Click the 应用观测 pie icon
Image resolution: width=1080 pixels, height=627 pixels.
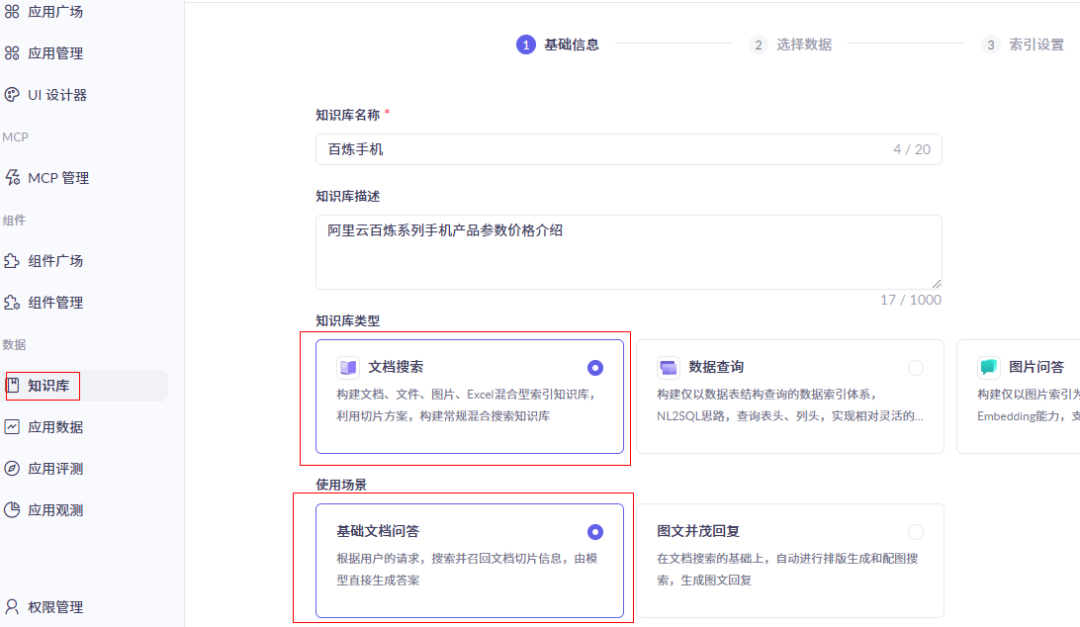click(12, 510)
